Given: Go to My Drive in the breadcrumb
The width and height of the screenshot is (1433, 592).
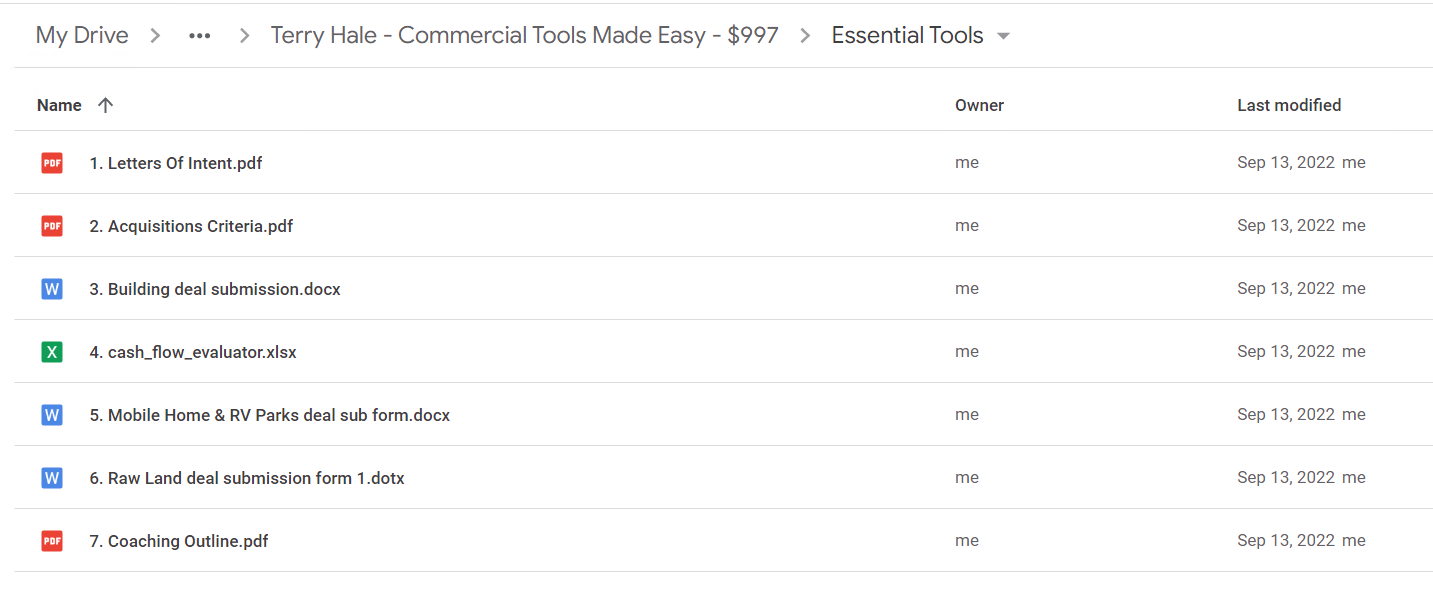Looking at the screenshot, I should pyautogui.click(x=82, y=36).
